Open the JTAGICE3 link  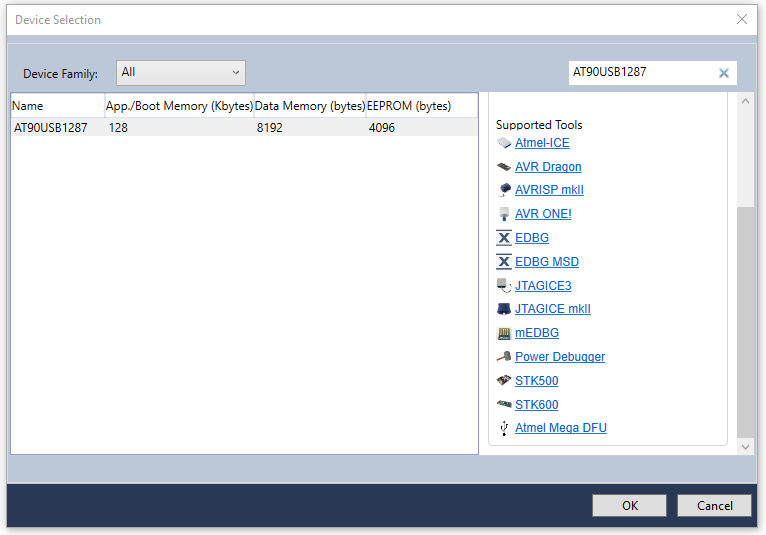543,286
